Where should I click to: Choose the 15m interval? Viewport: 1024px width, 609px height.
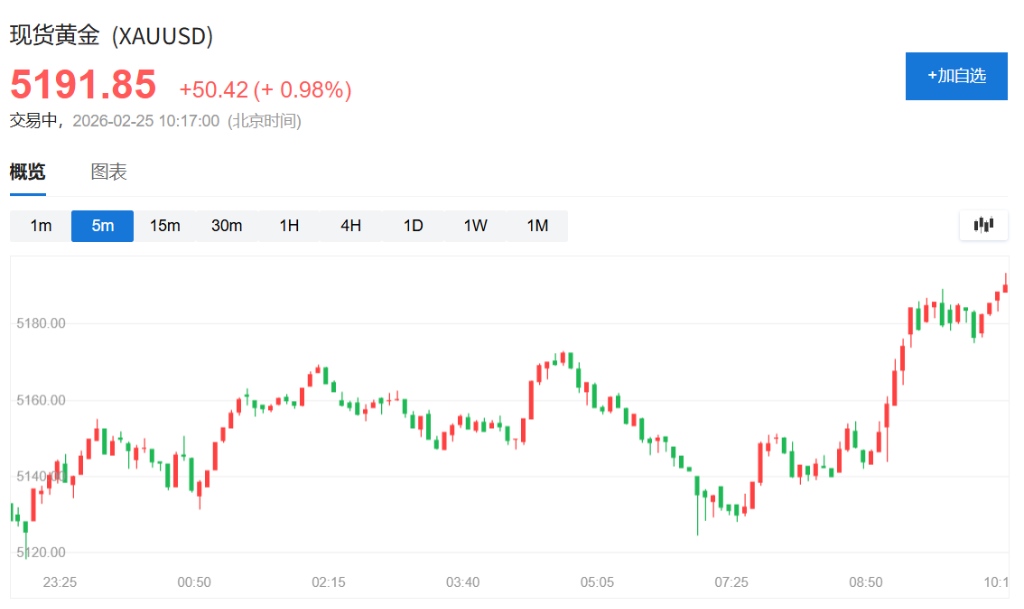pyautogui.click(x=165, y=226)
